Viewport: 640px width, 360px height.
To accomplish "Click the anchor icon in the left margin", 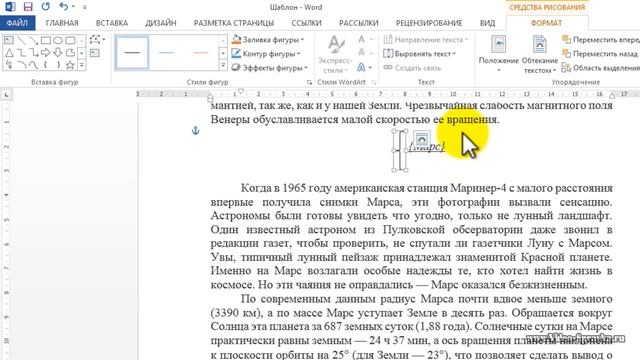I will pyautogui.click(x=196, y=131).
